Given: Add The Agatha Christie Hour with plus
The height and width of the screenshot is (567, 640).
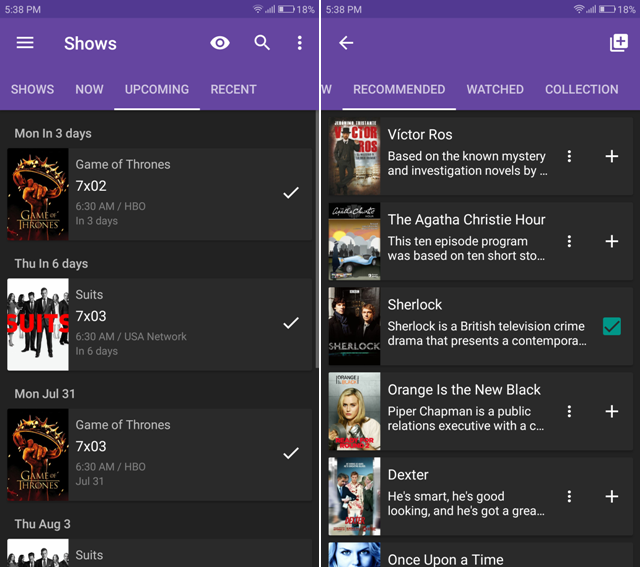Looking at the screenshot, I should [x=612, y=241].
